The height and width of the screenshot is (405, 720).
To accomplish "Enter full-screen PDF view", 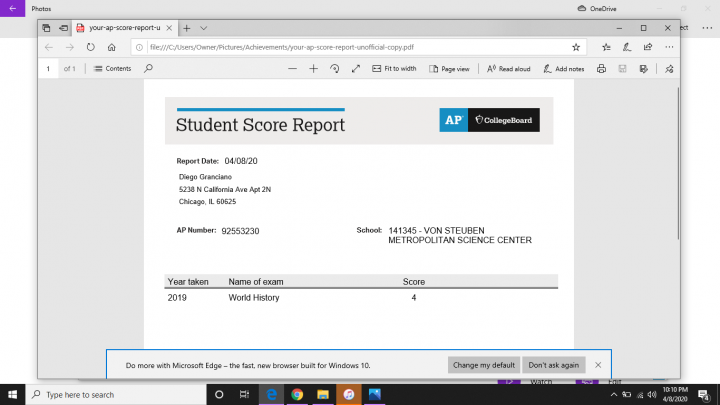I will click(355, 69).
